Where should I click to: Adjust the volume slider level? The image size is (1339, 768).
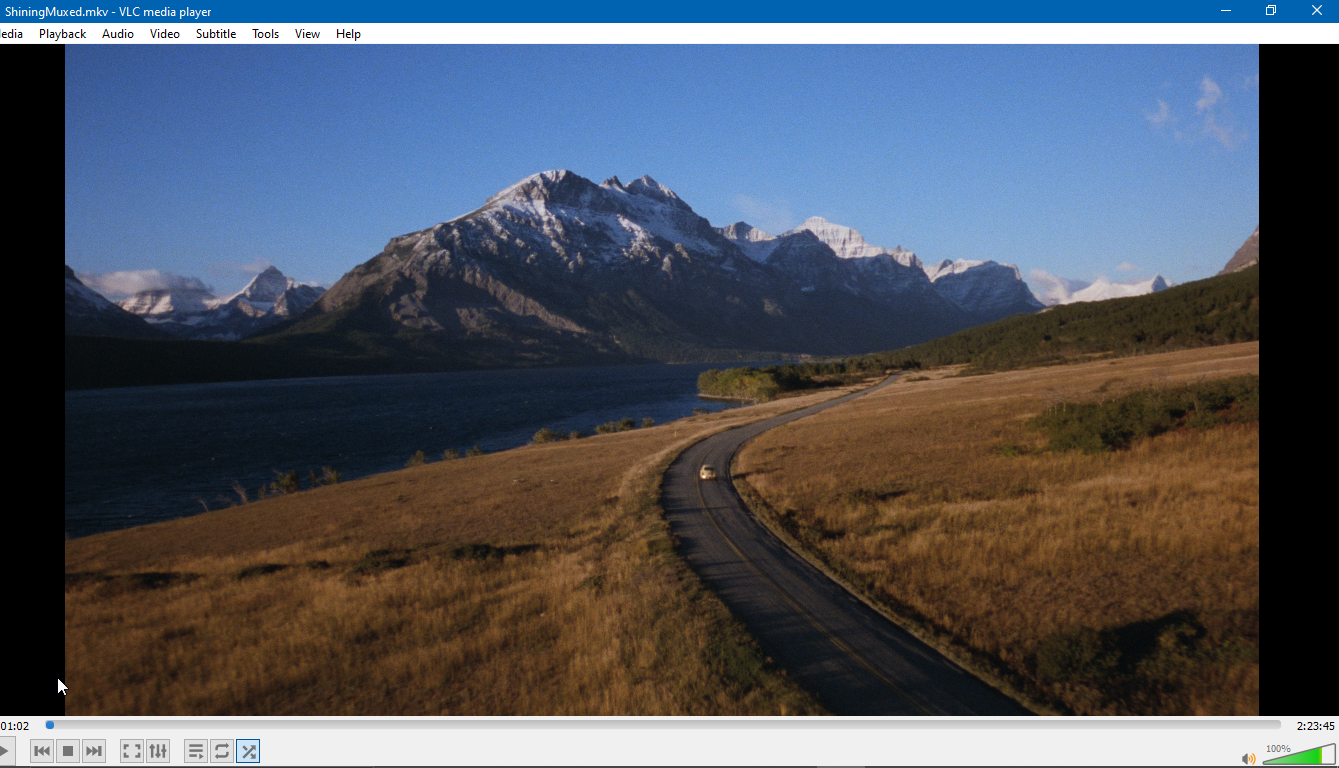(x=1299, y=755)
